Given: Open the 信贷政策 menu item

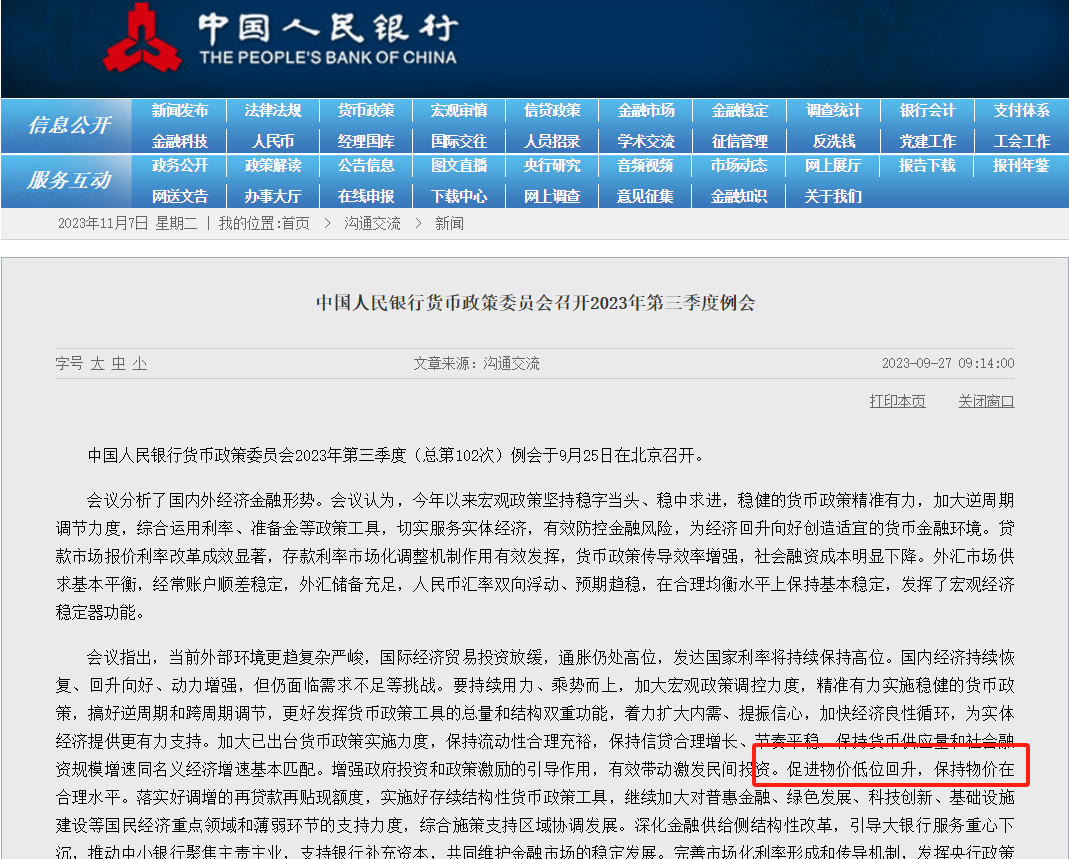Looking at the screenshot, I should click(x=552, y=110).
